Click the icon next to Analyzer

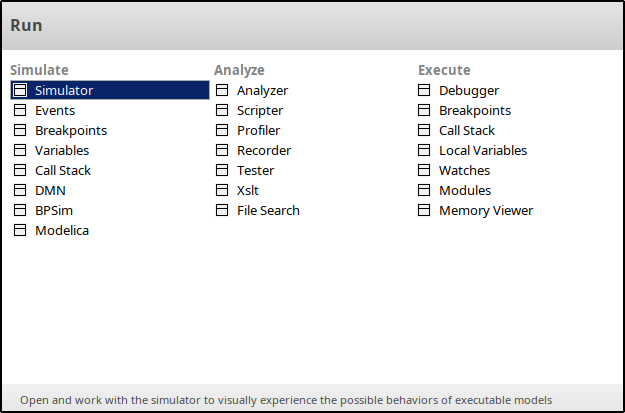tap(222, 90)
